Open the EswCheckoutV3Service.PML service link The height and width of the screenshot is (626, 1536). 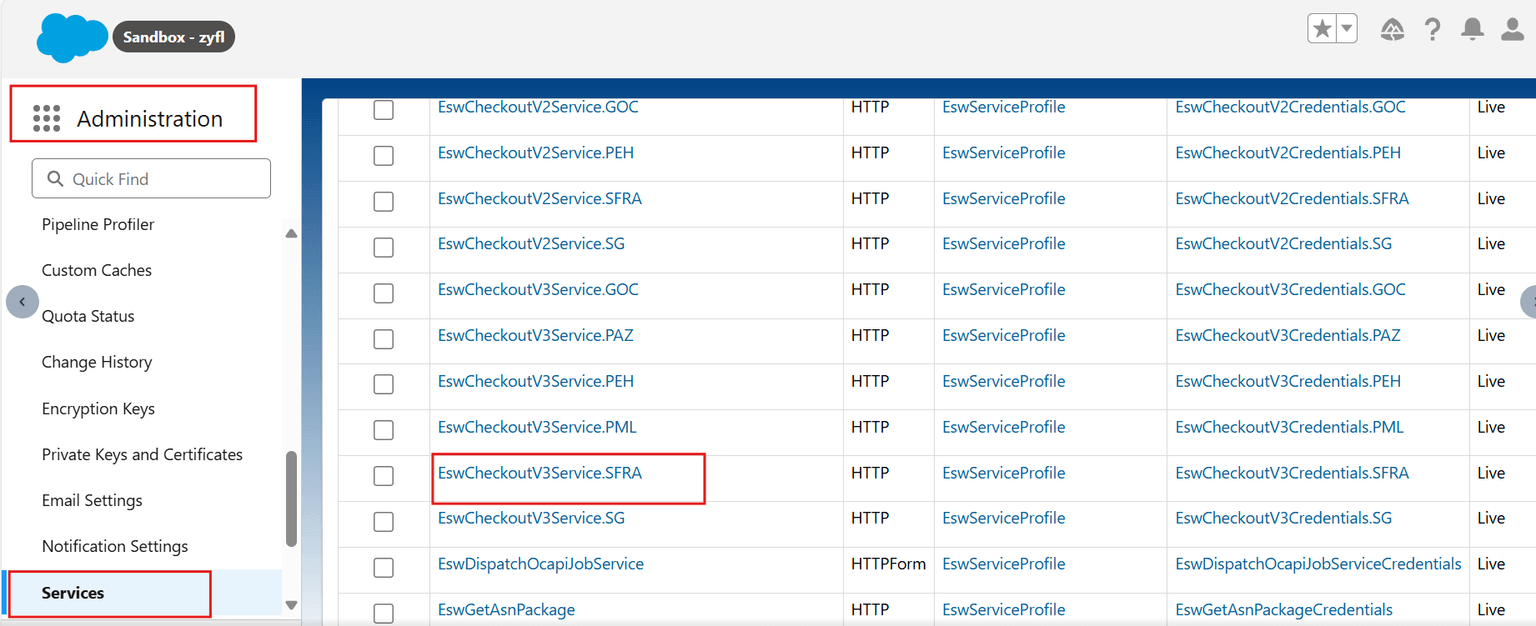(537, 427)
